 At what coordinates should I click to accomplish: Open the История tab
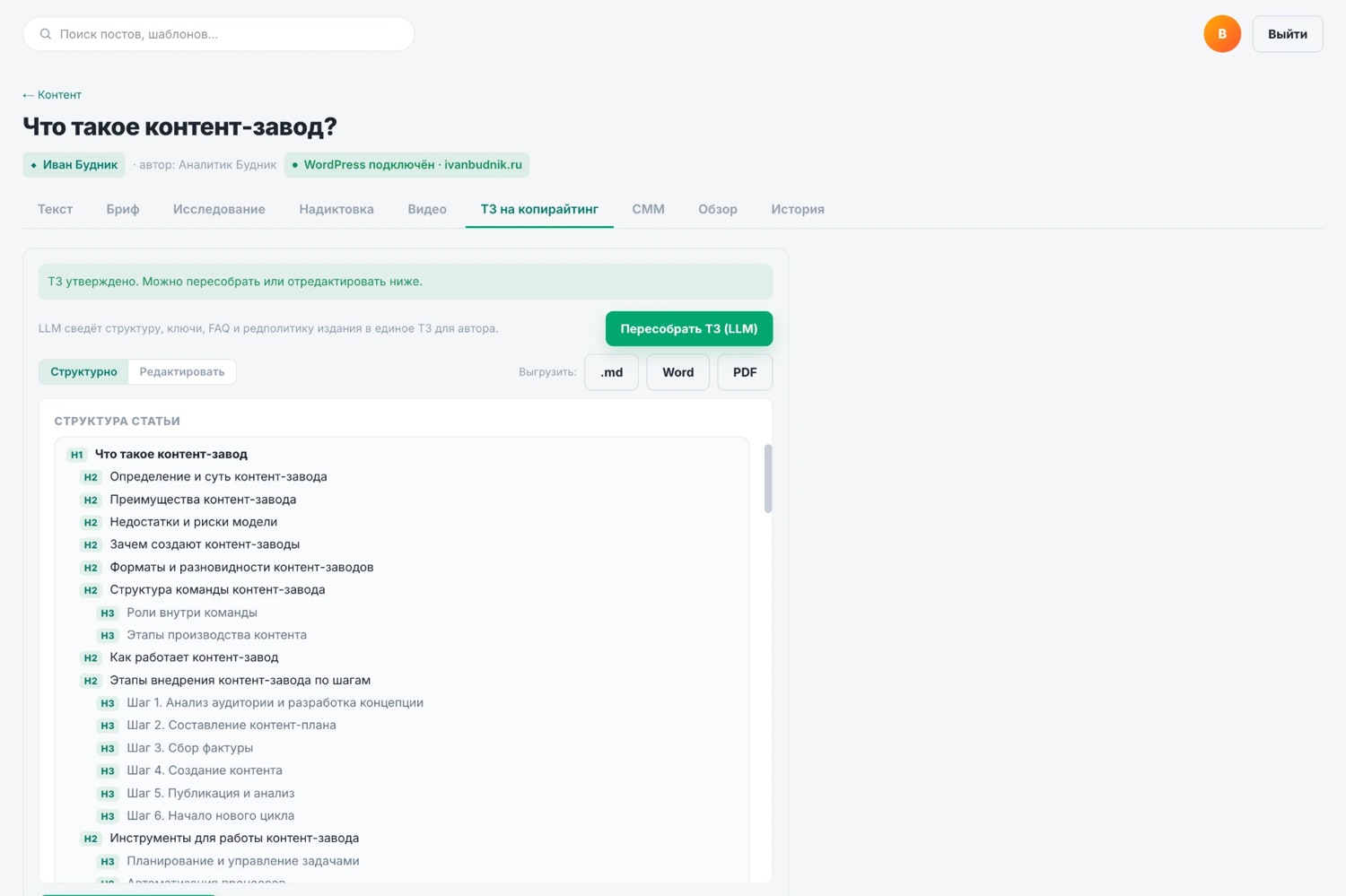798,209
